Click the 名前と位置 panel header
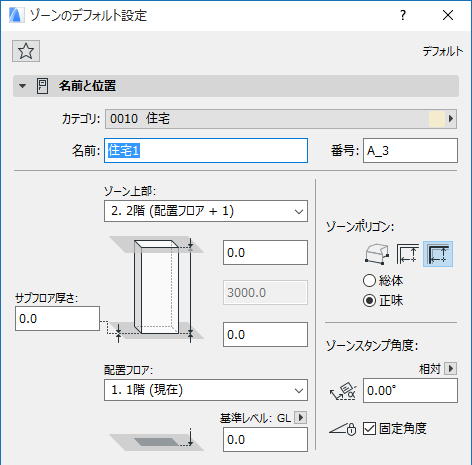The image size is (472, 465). click(236, 86)
